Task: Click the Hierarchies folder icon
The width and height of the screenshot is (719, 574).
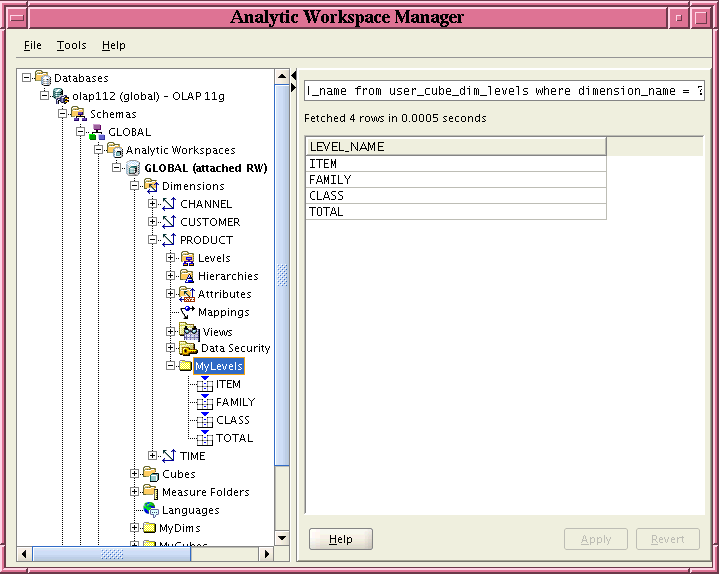Action: click(x=186, y=276)
